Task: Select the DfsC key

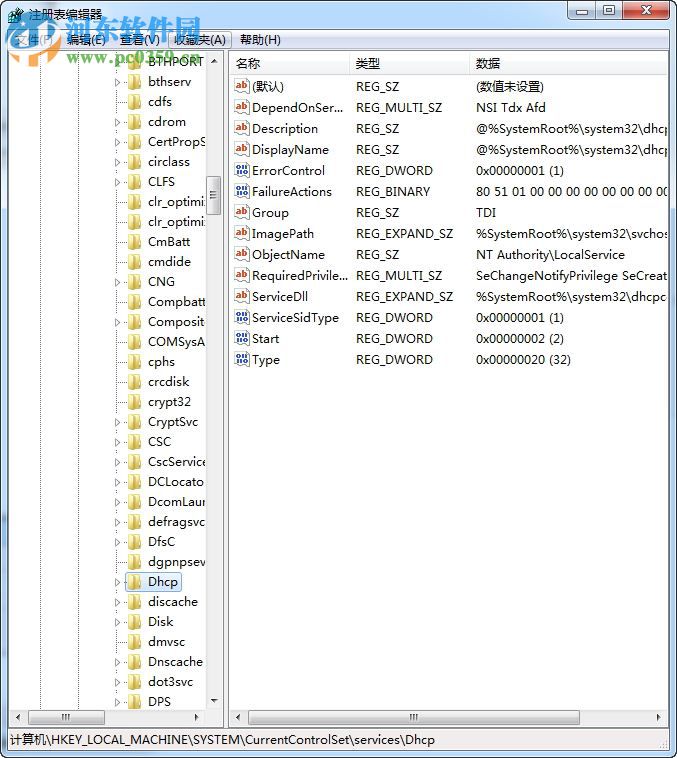Action: coord(161,541)
